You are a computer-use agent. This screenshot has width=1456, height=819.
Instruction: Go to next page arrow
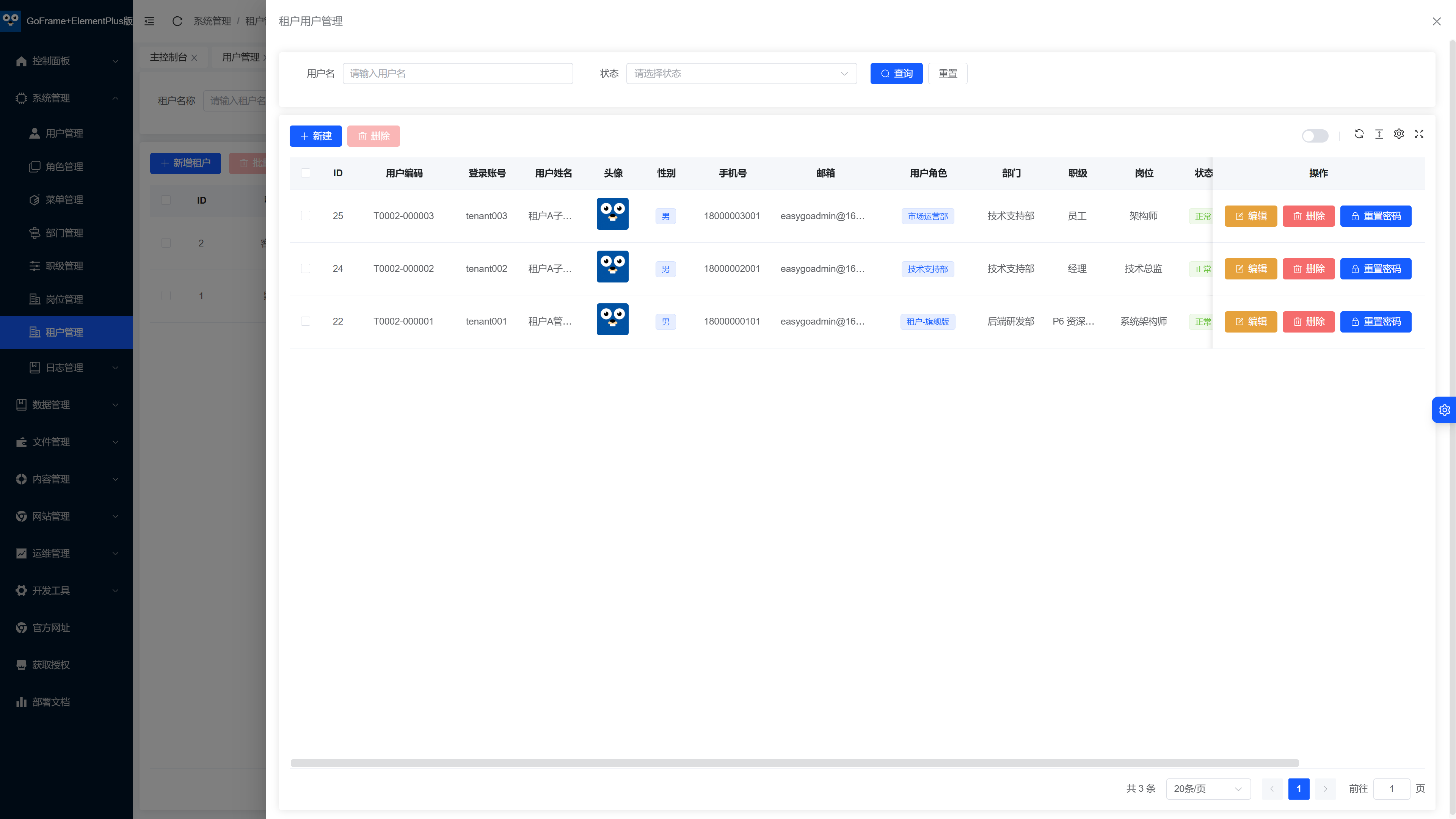coord(1325,789)
